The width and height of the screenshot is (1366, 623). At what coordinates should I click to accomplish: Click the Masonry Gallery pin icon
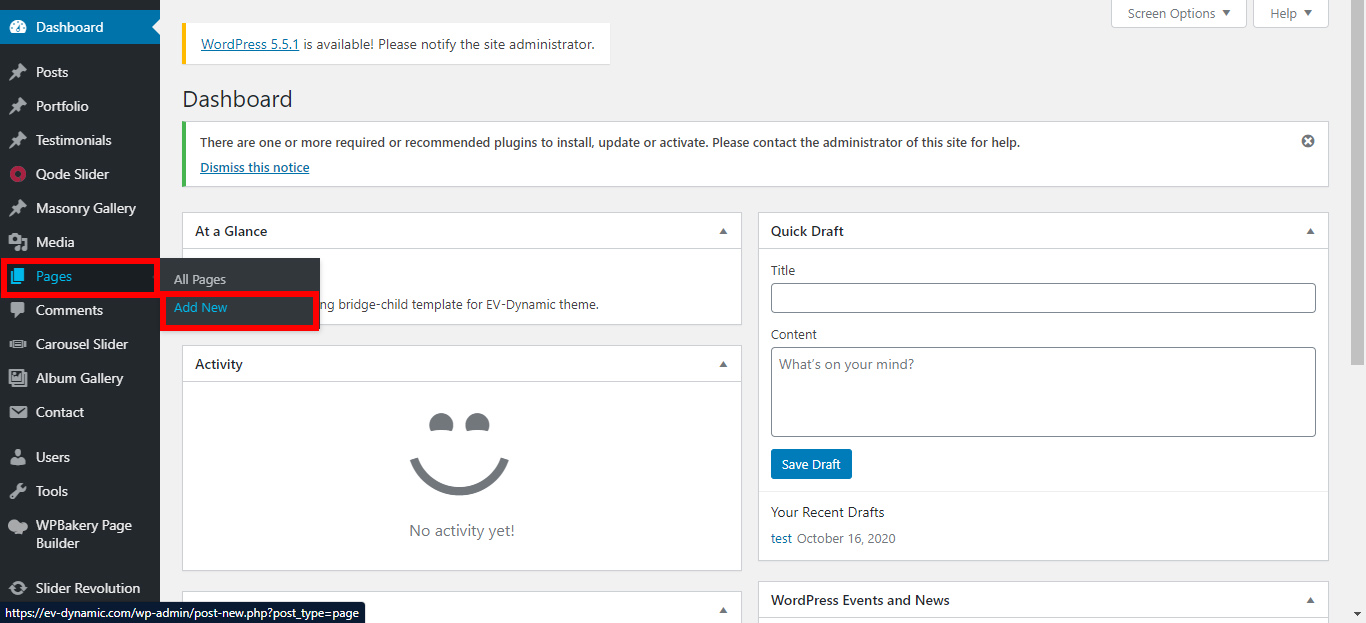pos(18,208)
